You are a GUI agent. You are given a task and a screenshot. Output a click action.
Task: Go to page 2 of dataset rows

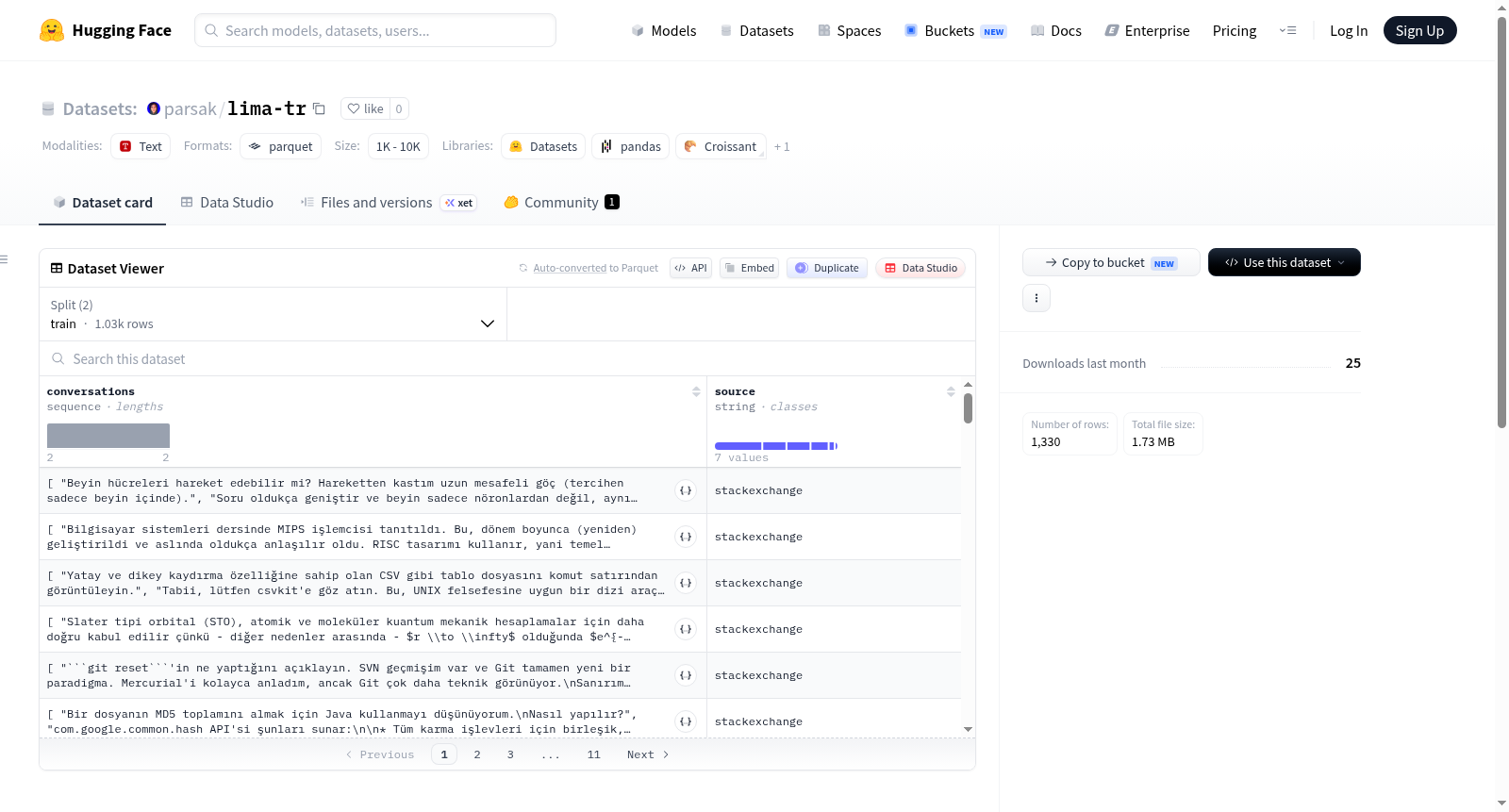coord(477,754)
